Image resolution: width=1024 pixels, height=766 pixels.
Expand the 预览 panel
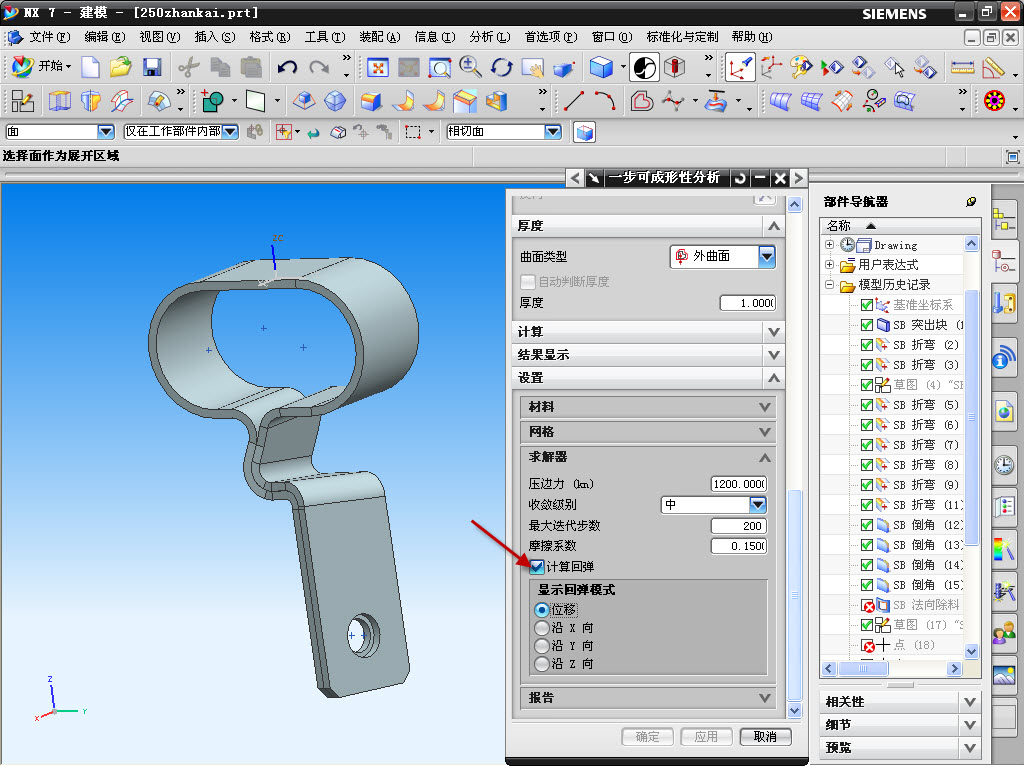901,748
